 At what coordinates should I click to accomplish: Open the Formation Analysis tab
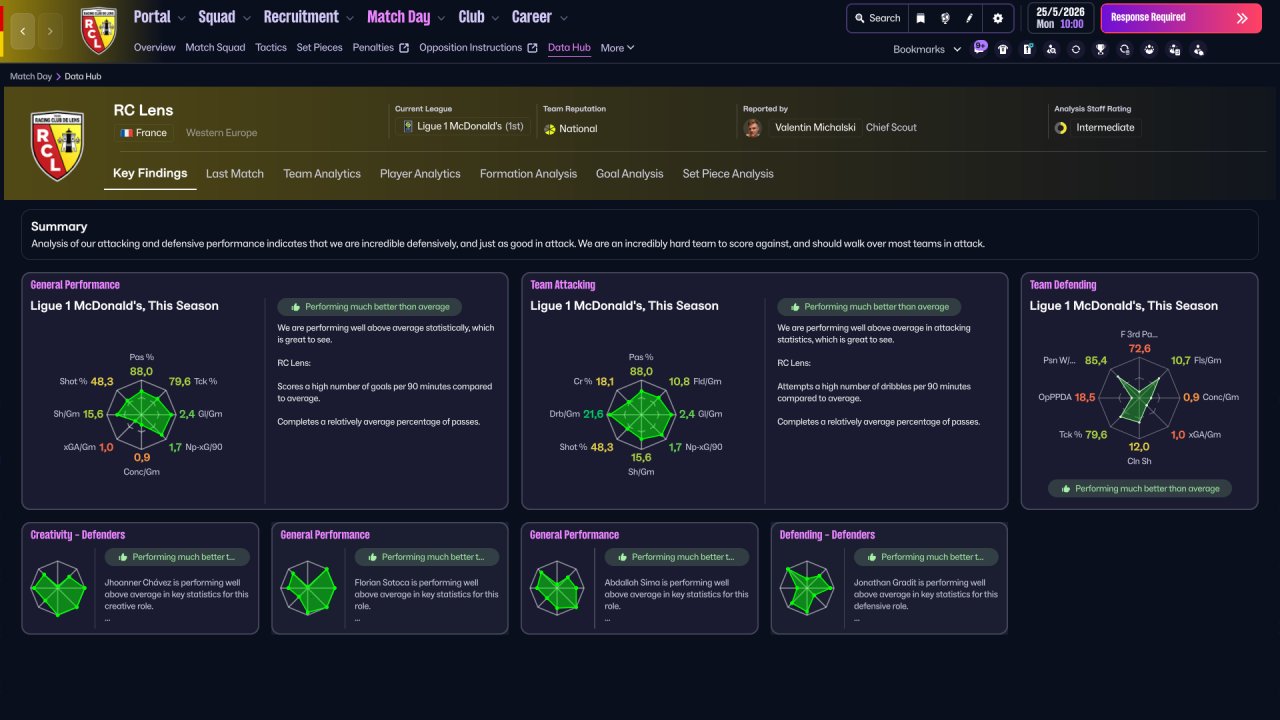click(x=528, y=174)
